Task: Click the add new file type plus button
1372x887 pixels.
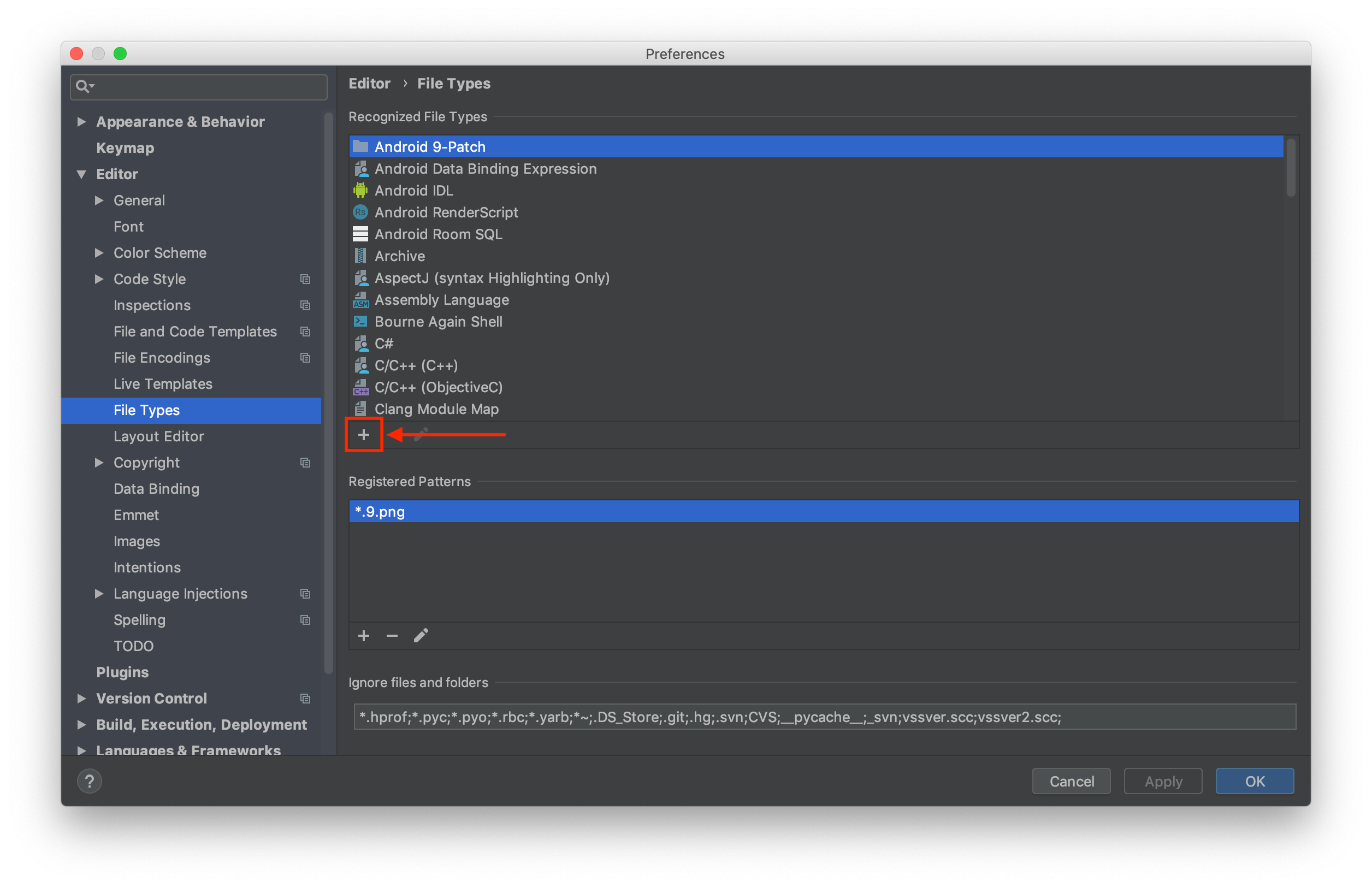Action: (364, 434)
